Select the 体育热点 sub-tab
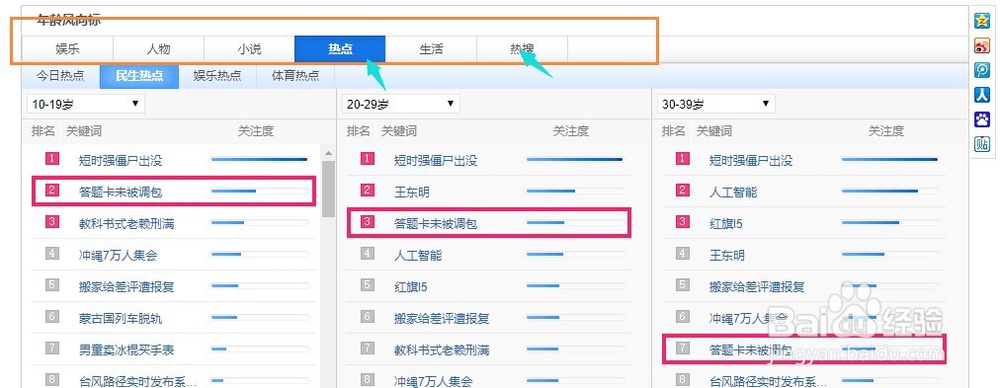The height and width of the screenshot is (388, 1000). 296,76
